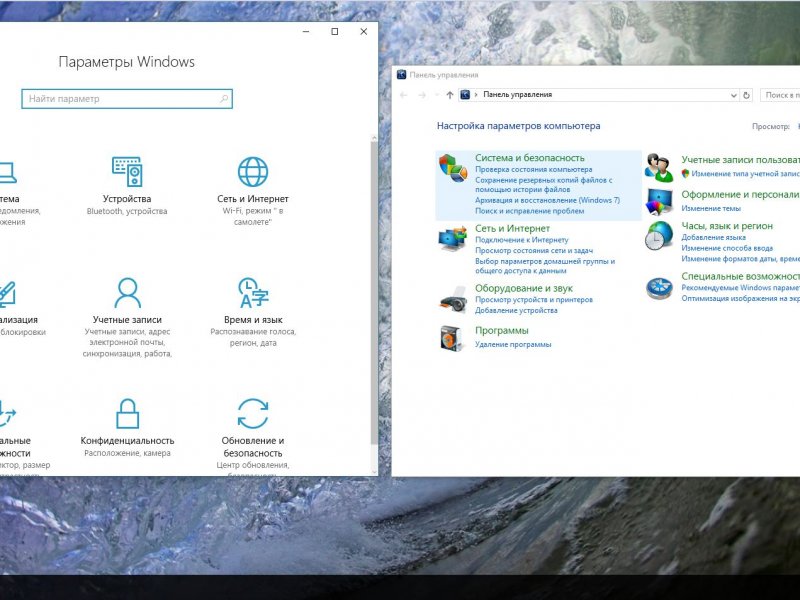Image resolution: width=800 pixels, height=600 pixels.
Task: Go back in Control Panel navigation
Action: pos(404,95)
